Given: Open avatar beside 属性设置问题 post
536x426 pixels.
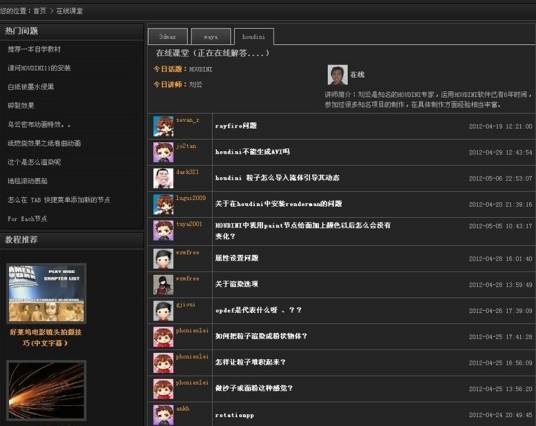Looking at the screenshot, I should (163, 258).
